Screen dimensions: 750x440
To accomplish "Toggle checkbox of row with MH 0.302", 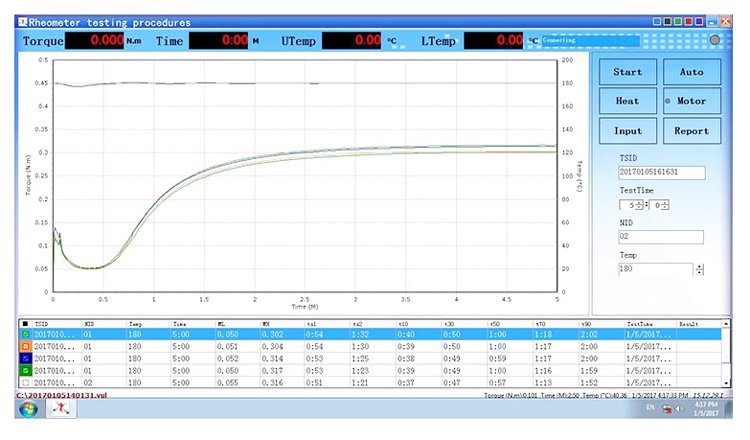I will coord(26,334).
